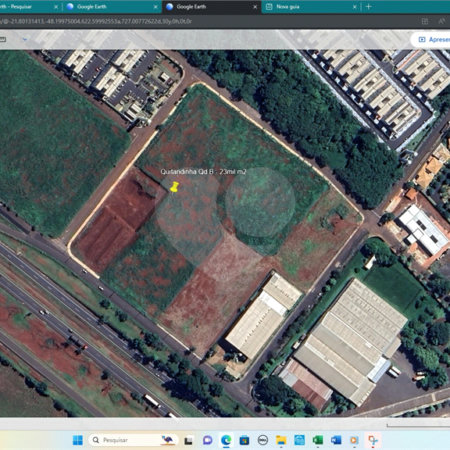
Task: Expand the small dropdown arrow in Earth toolbar
Action: pos(24,39)
